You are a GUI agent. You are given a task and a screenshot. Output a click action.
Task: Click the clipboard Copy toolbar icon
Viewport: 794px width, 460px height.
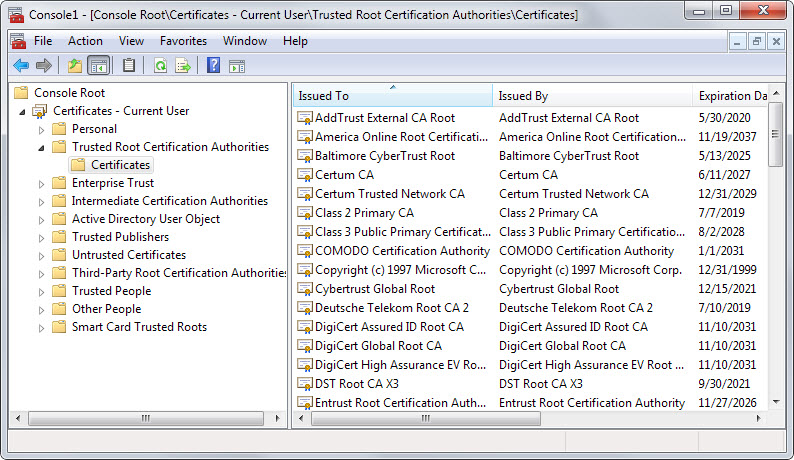click(129, 65)
